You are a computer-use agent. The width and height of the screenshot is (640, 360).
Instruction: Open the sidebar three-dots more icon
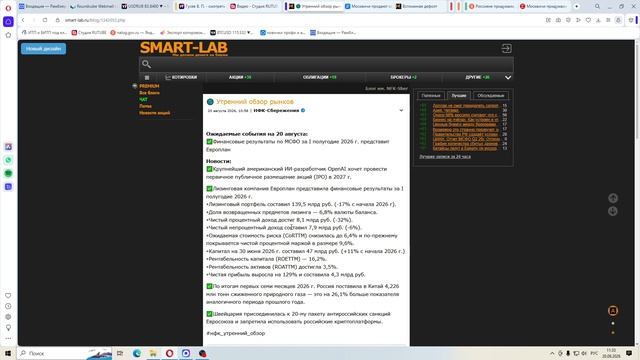[x=8, y=338]
